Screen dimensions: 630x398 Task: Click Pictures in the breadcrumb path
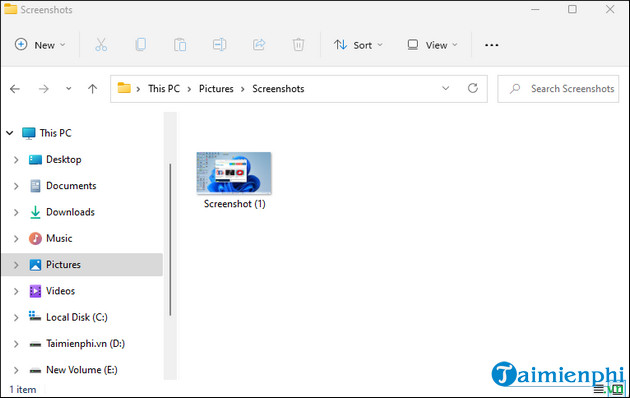coord(216,88)
